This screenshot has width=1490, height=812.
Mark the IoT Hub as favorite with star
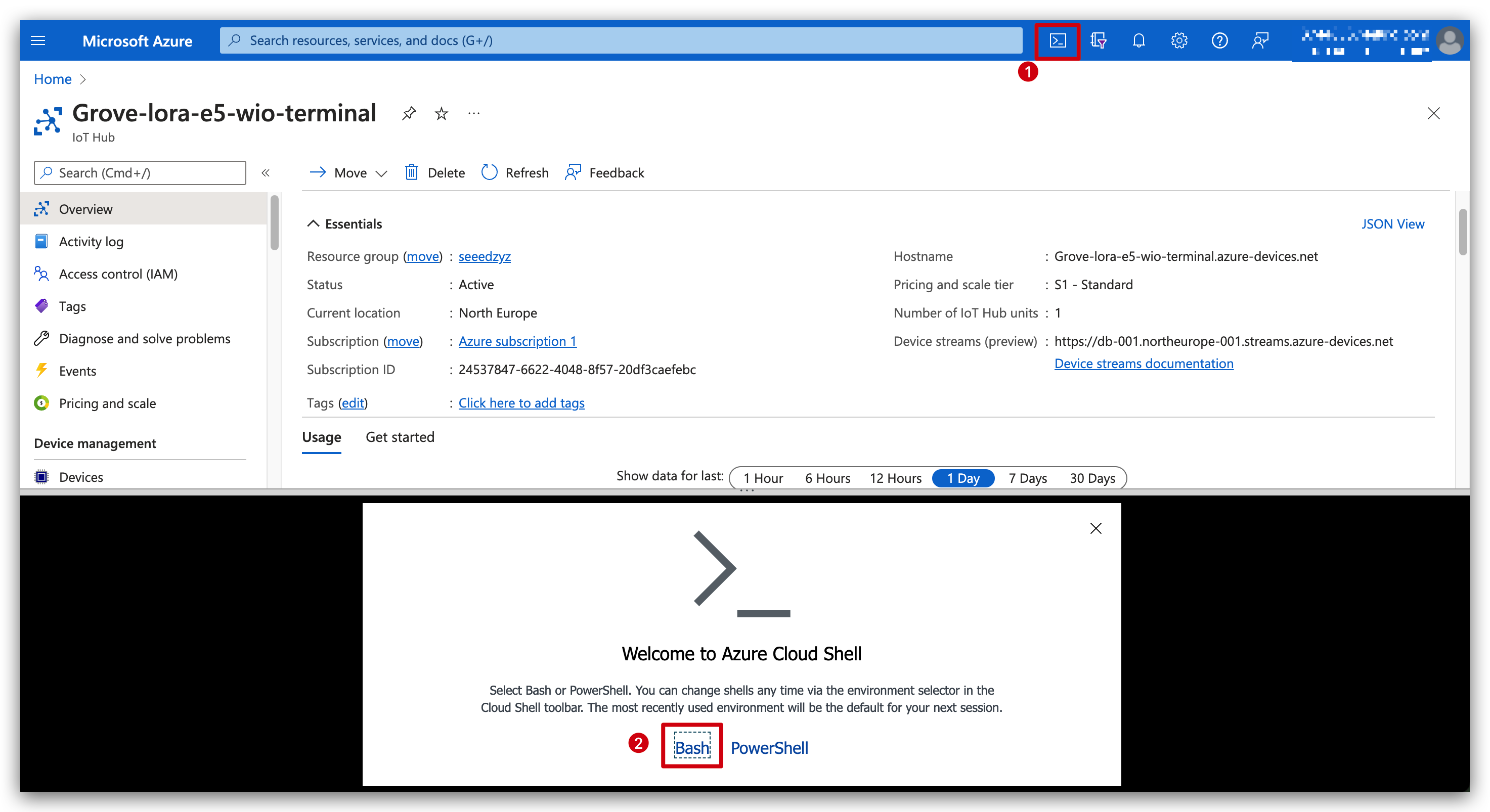click(x=442, y=113)
